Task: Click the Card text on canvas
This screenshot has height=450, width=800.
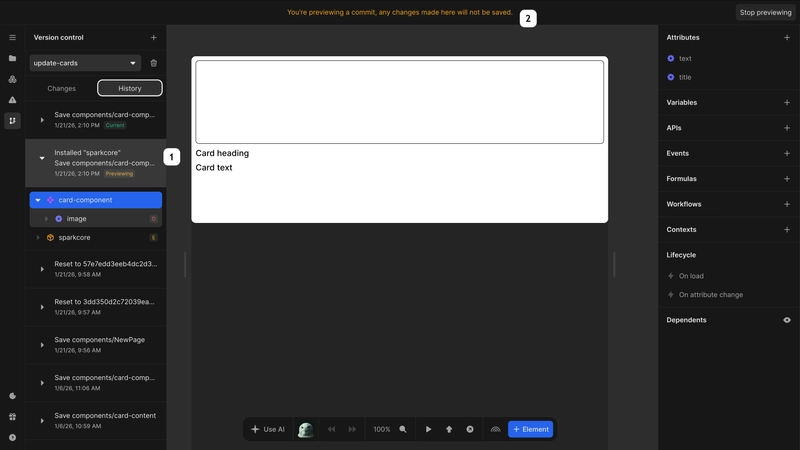Action: pyautogui.click(x=214, y=167)
